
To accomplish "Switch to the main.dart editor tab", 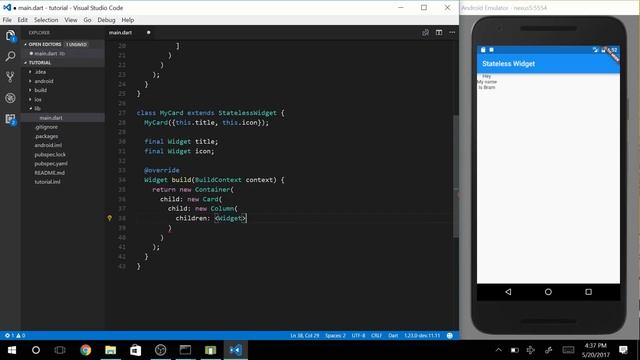I will tap(120, 33).
